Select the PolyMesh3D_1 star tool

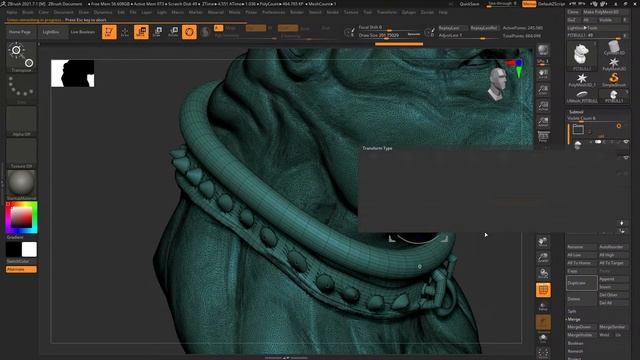coord(582,80)
